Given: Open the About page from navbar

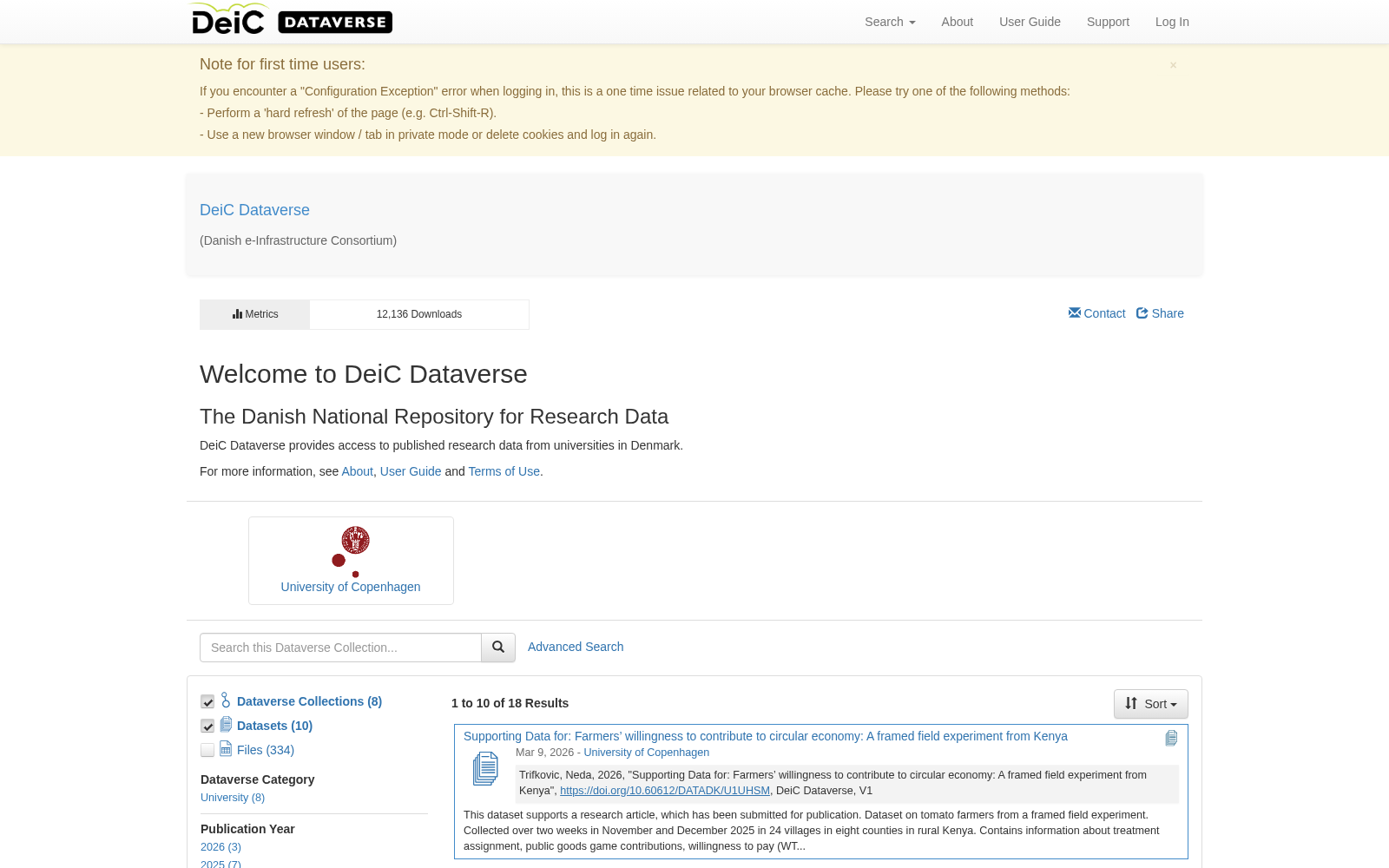Looking at the screenshot, I should click(x=957, y=22).
